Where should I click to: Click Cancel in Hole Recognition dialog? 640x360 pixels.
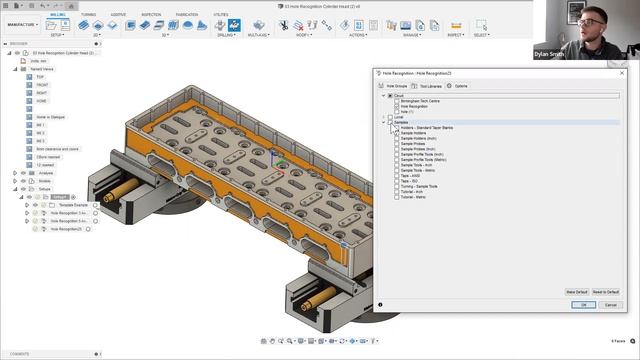click(611, 305)
